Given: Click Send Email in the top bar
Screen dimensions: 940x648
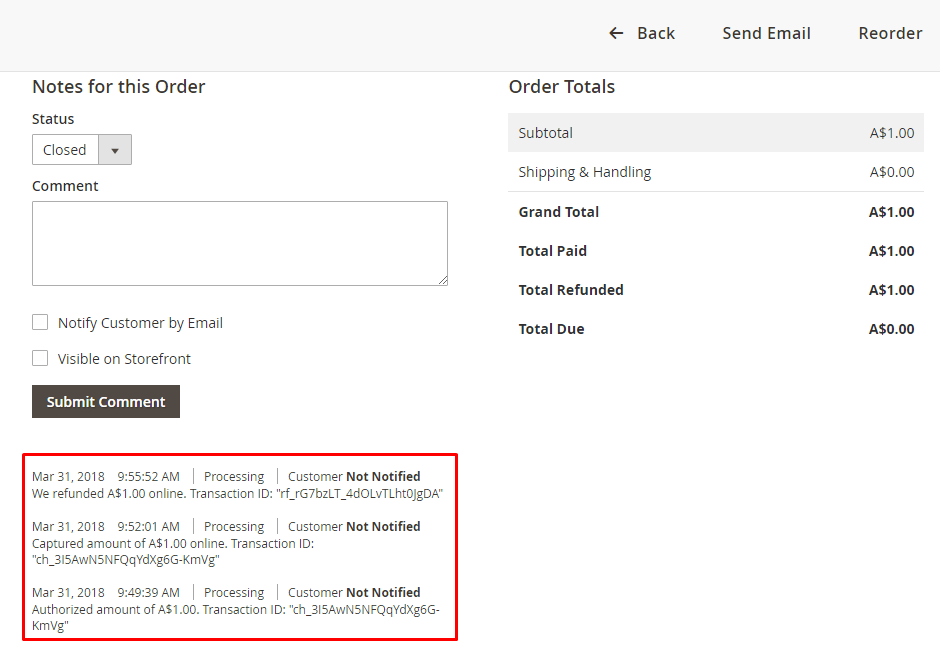Looking at the screenshot, I should click(766, 33).
